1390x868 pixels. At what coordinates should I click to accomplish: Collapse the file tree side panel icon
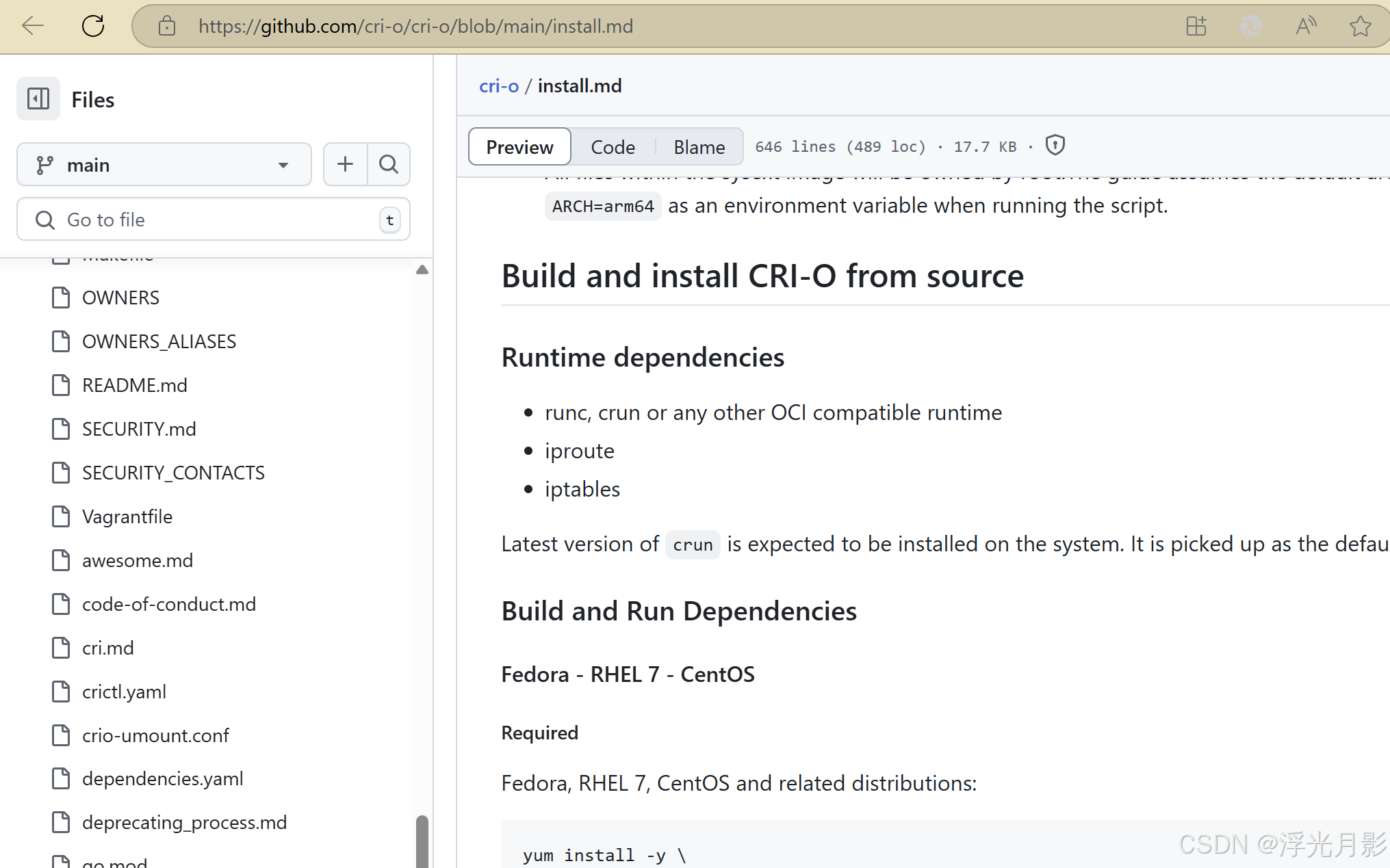(x=38, y=99)
